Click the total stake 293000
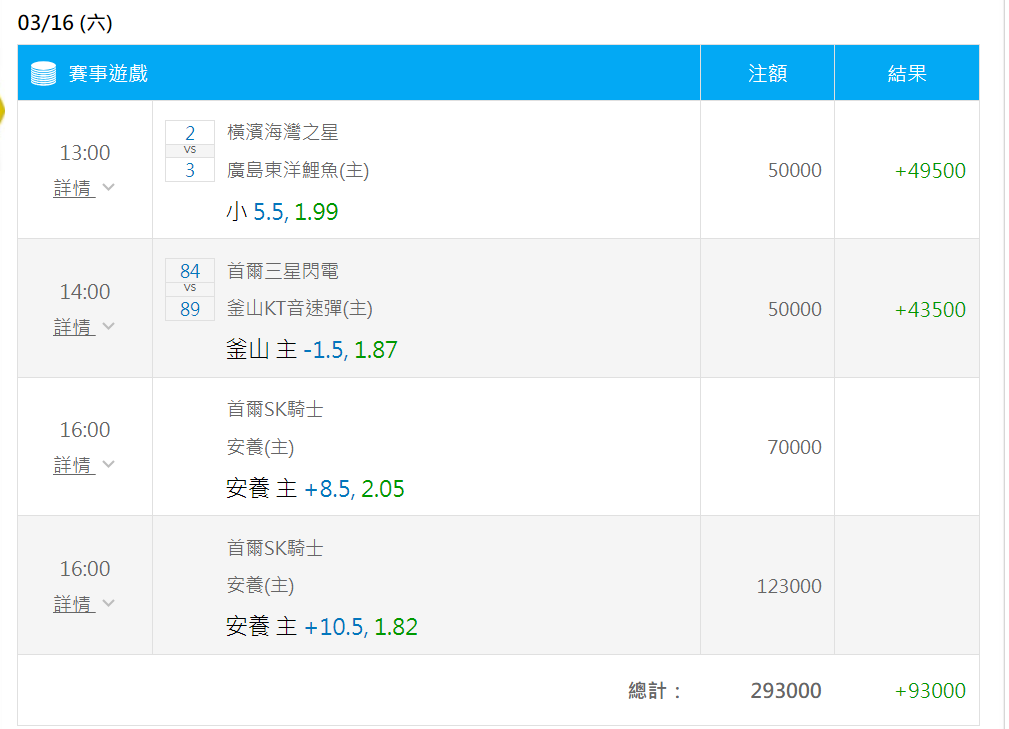The height and width of the screenshot is (729, 1009). pos(786,690)
